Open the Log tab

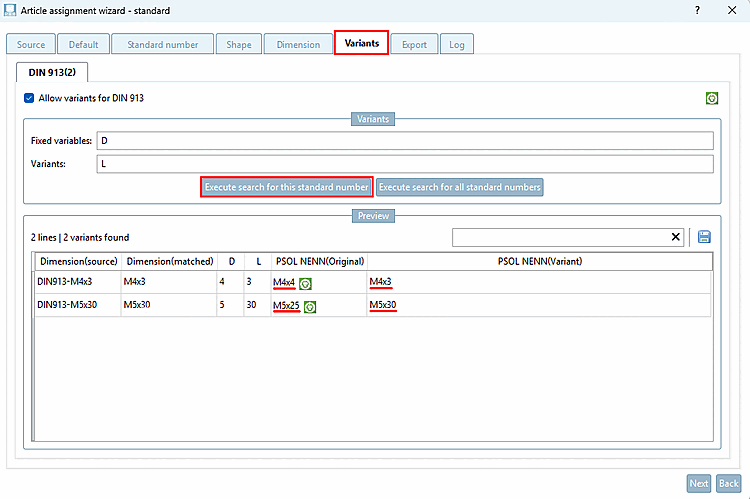pyautogui.click(x=457, y=44)
